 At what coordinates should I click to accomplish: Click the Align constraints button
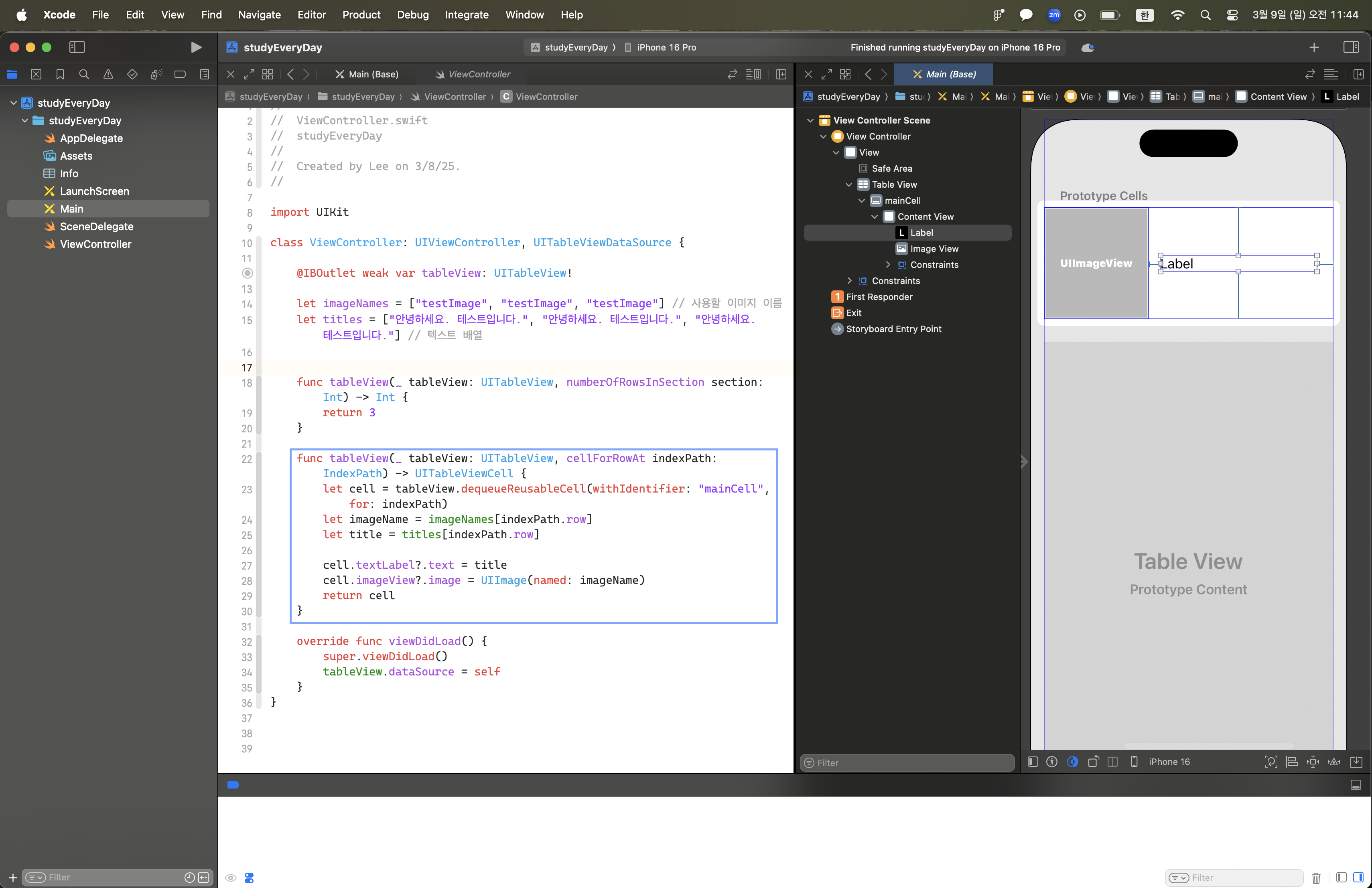tap(1292, 762)
